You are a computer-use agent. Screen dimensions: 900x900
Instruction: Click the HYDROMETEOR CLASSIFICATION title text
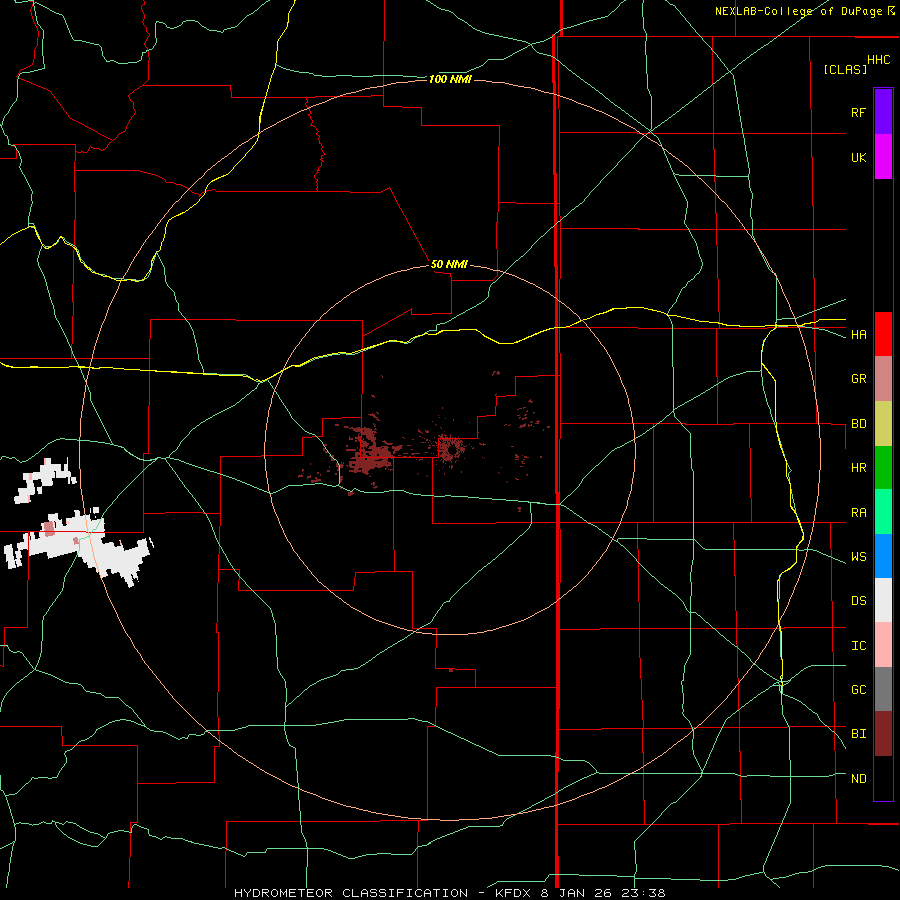(351, 893)
